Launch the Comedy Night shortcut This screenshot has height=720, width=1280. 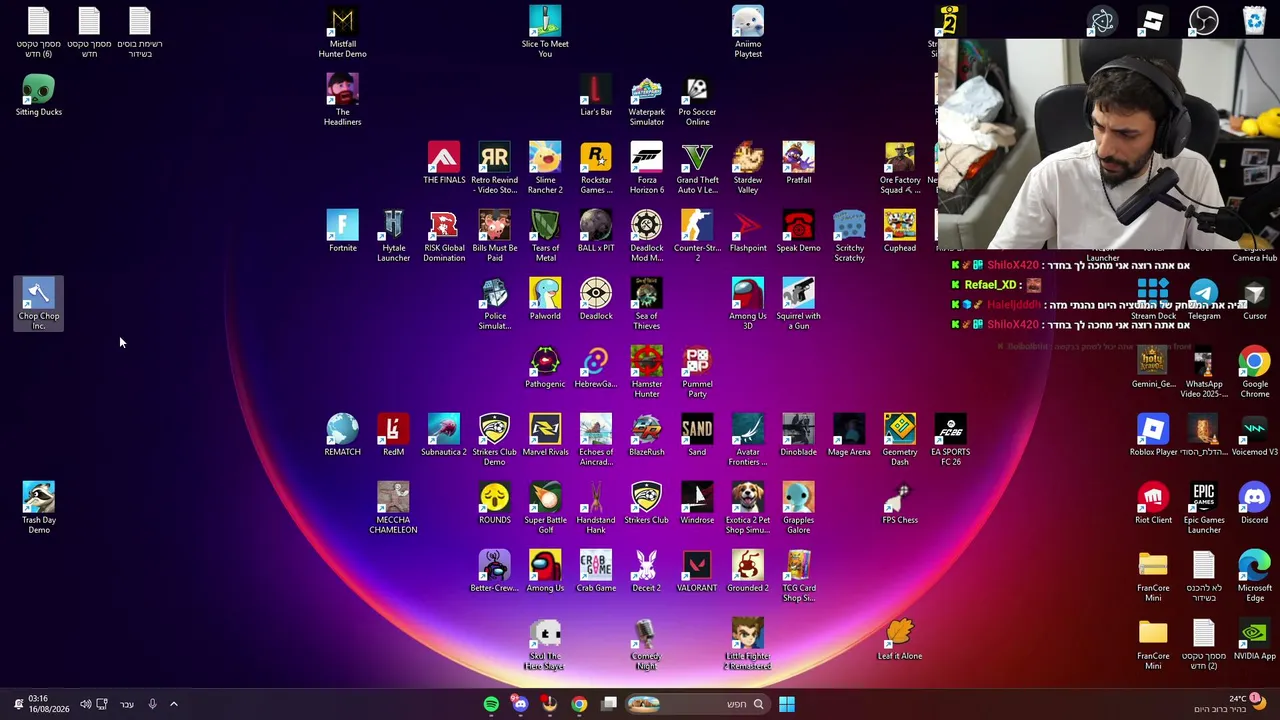click(646, 644)
